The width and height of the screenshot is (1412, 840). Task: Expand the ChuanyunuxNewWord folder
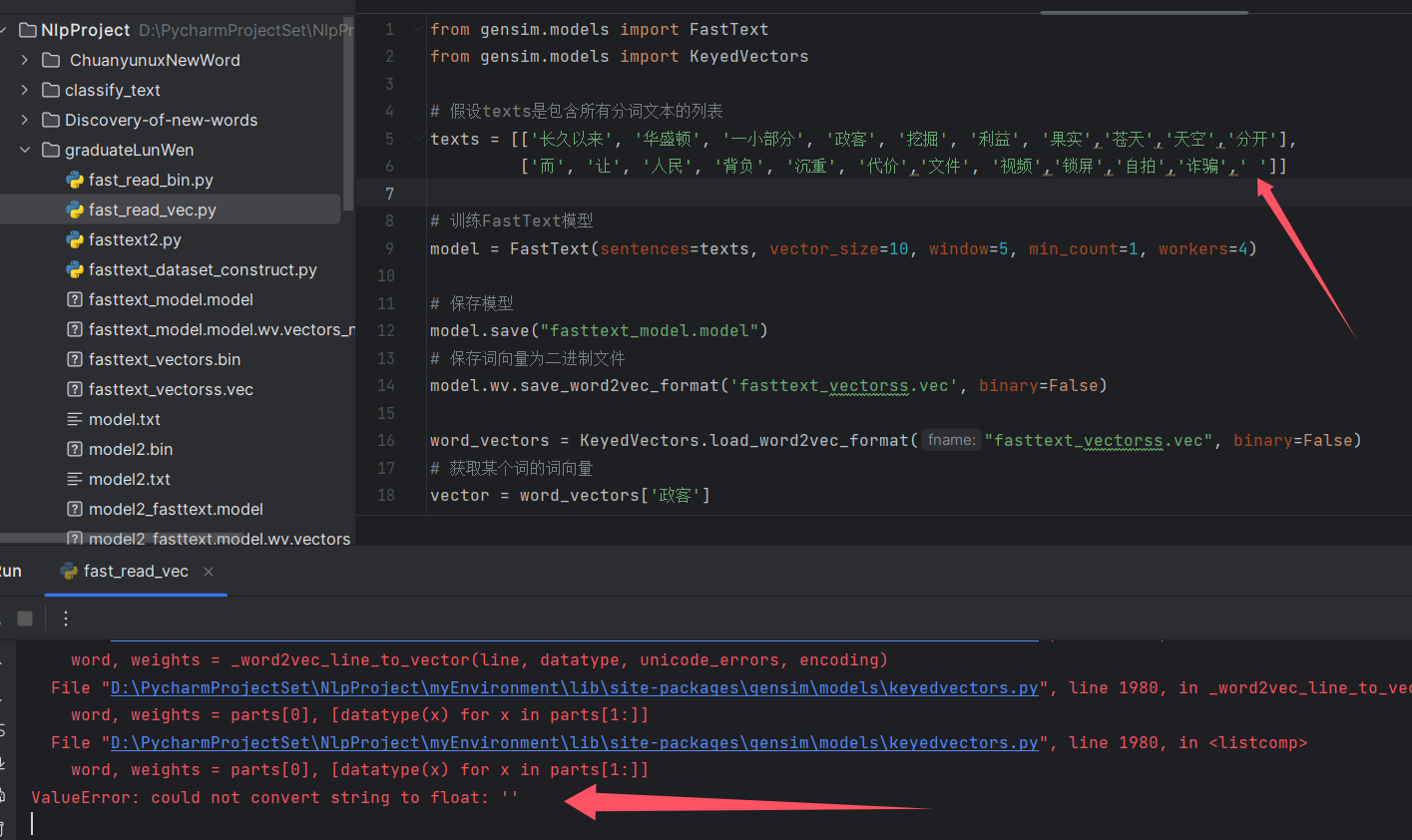click(x=25, y=61)
